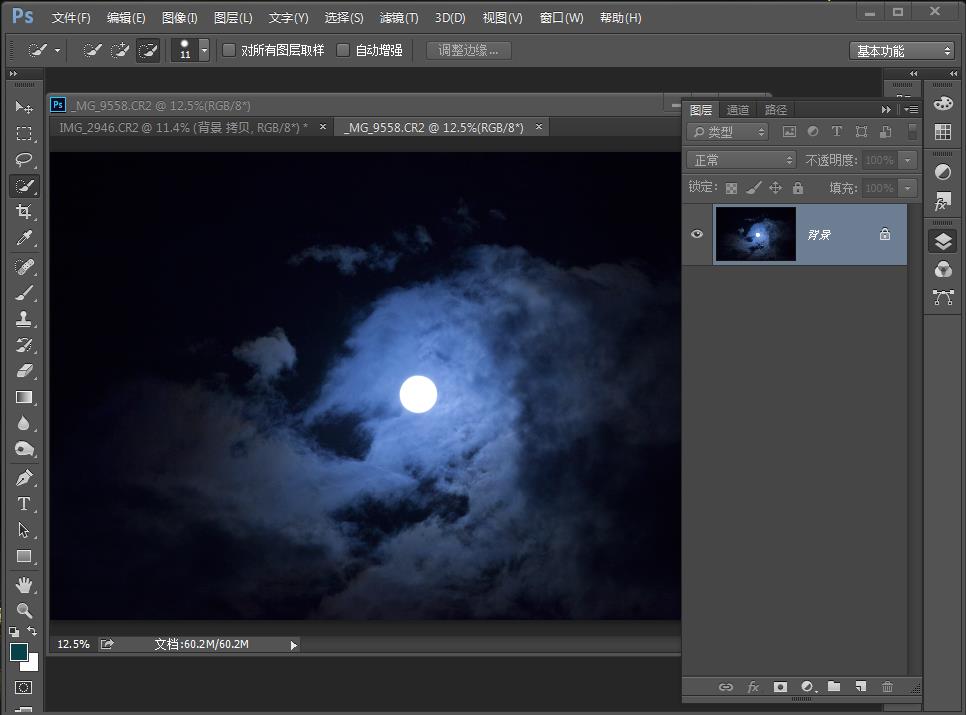Toggle lock transparent pixels

[731, 188]
